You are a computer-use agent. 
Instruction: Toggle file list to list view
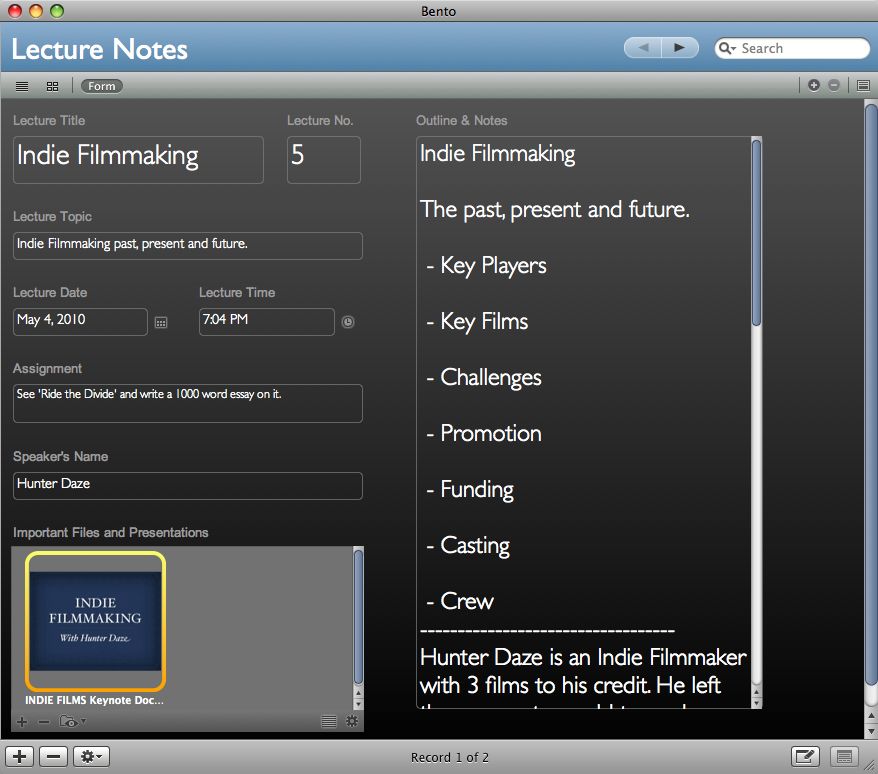point(328,721)
